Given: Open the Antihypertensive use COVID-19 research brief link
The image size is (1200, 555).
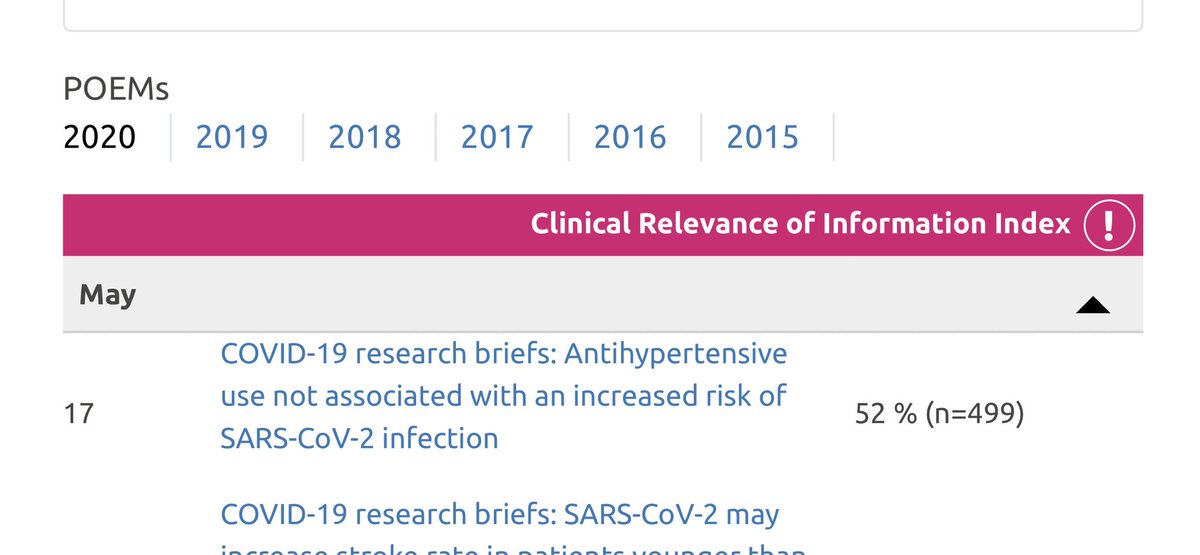Looking at the screenshot, I should (x=504, y=395).
